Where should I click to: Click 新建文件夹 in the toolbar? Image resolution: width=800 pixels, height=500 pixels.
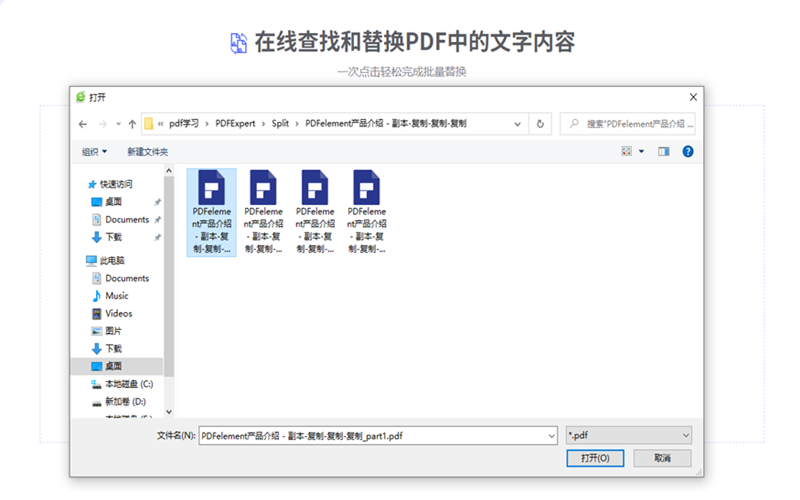click(147, 151)
